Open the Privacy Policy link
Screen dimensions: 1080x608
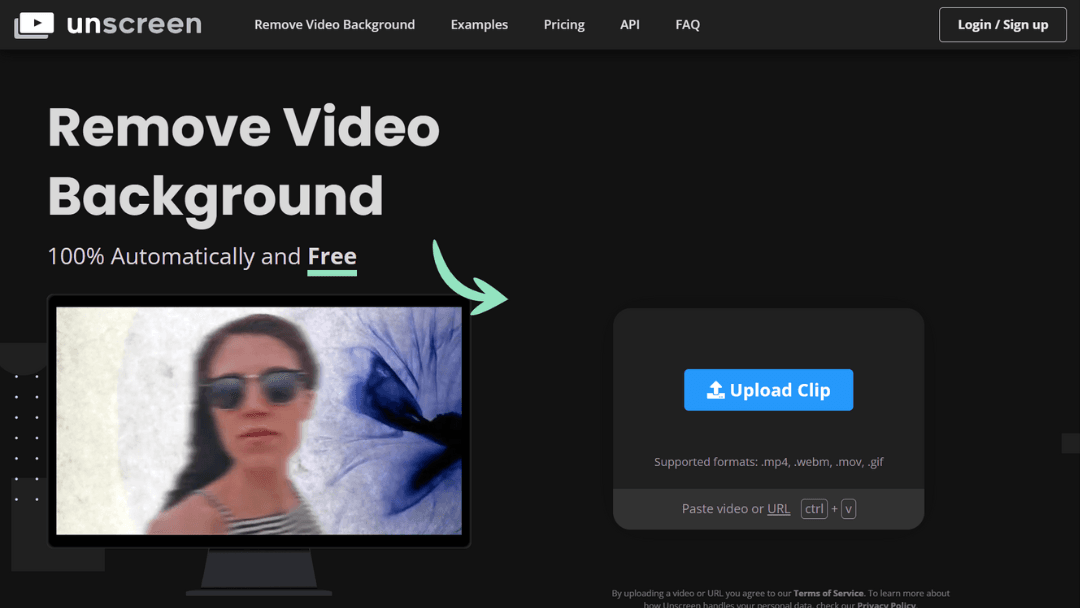[x=886, y=604]
